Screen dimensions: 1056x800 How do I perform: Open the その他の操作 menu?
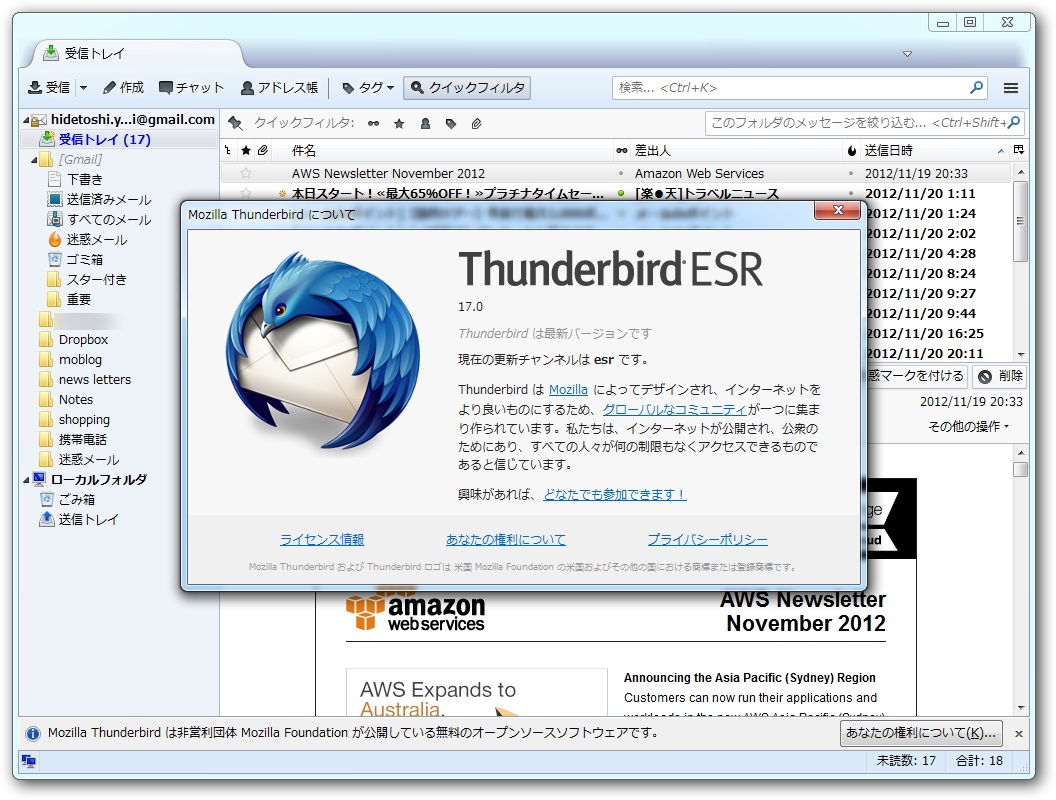(966, 427)
